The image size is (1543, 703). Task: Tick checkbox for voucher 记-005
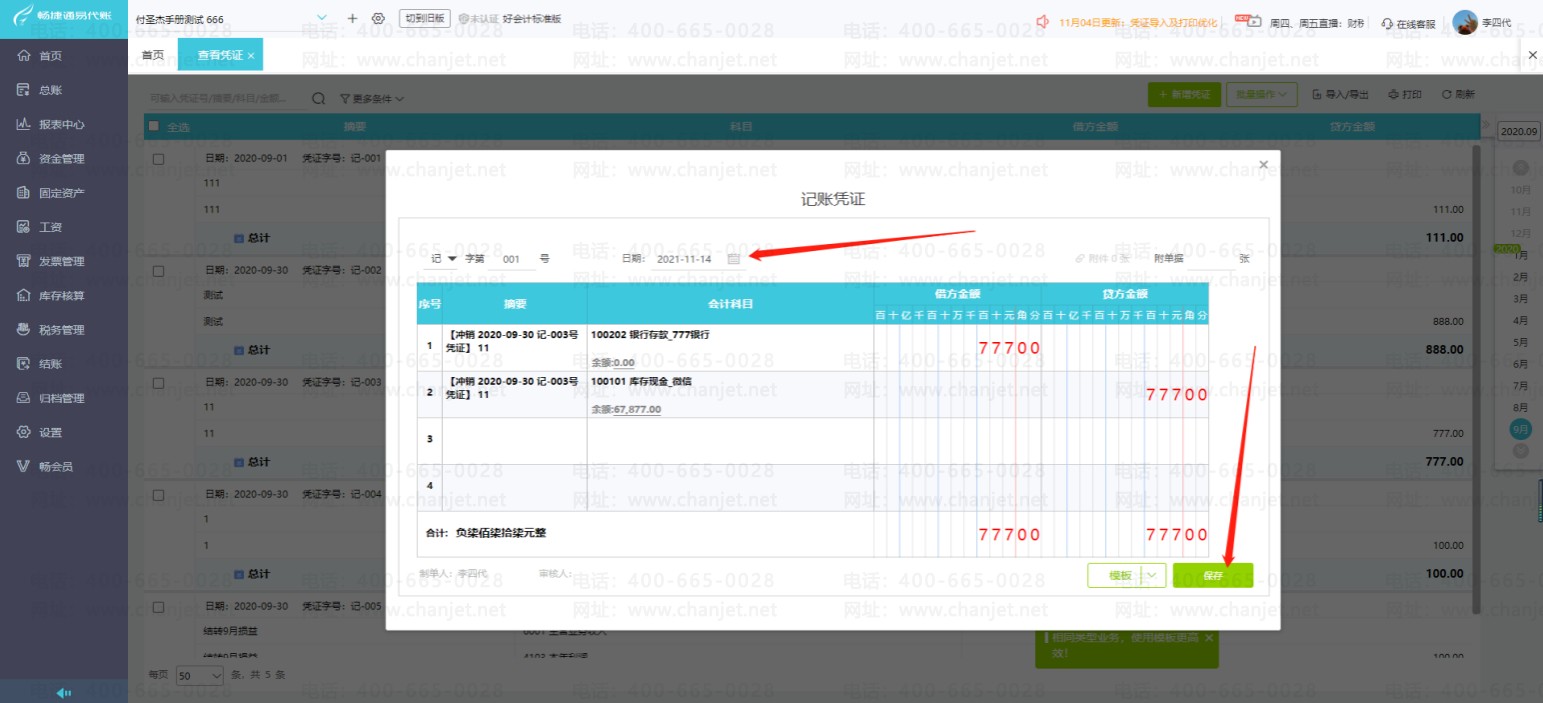click(158, 607)
